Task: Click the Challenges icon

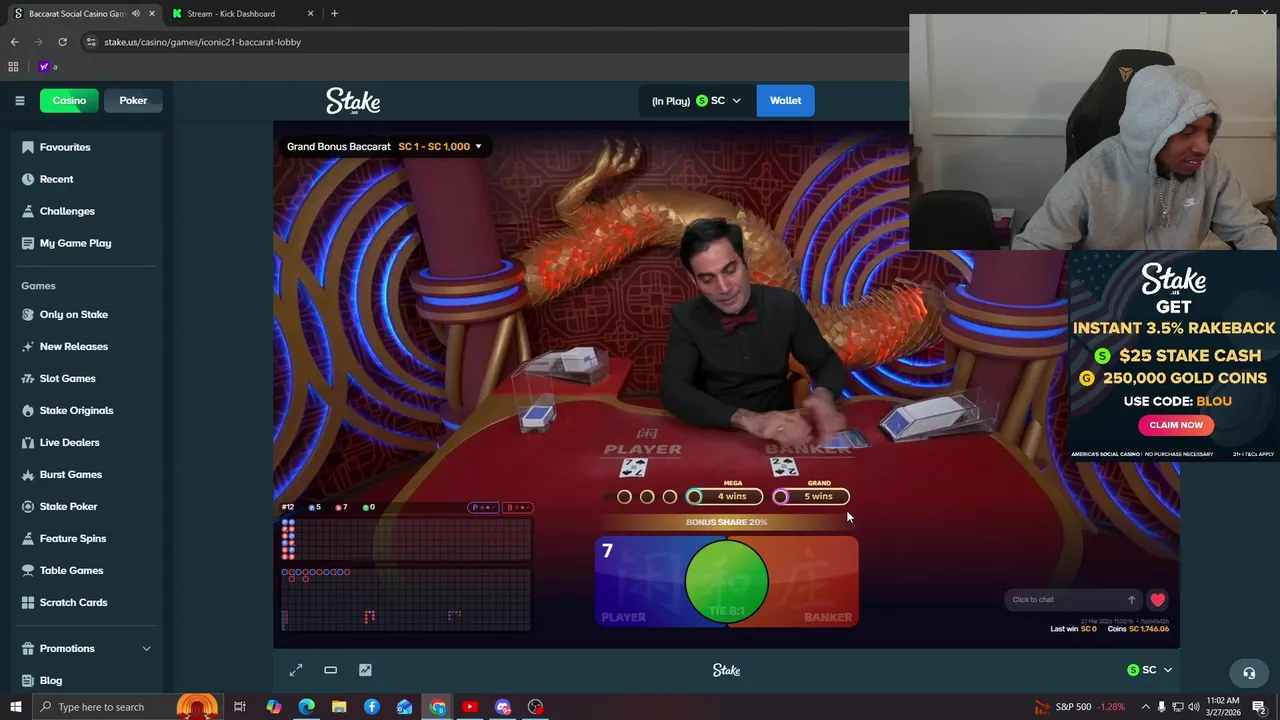Action: [x=28, y=211]
